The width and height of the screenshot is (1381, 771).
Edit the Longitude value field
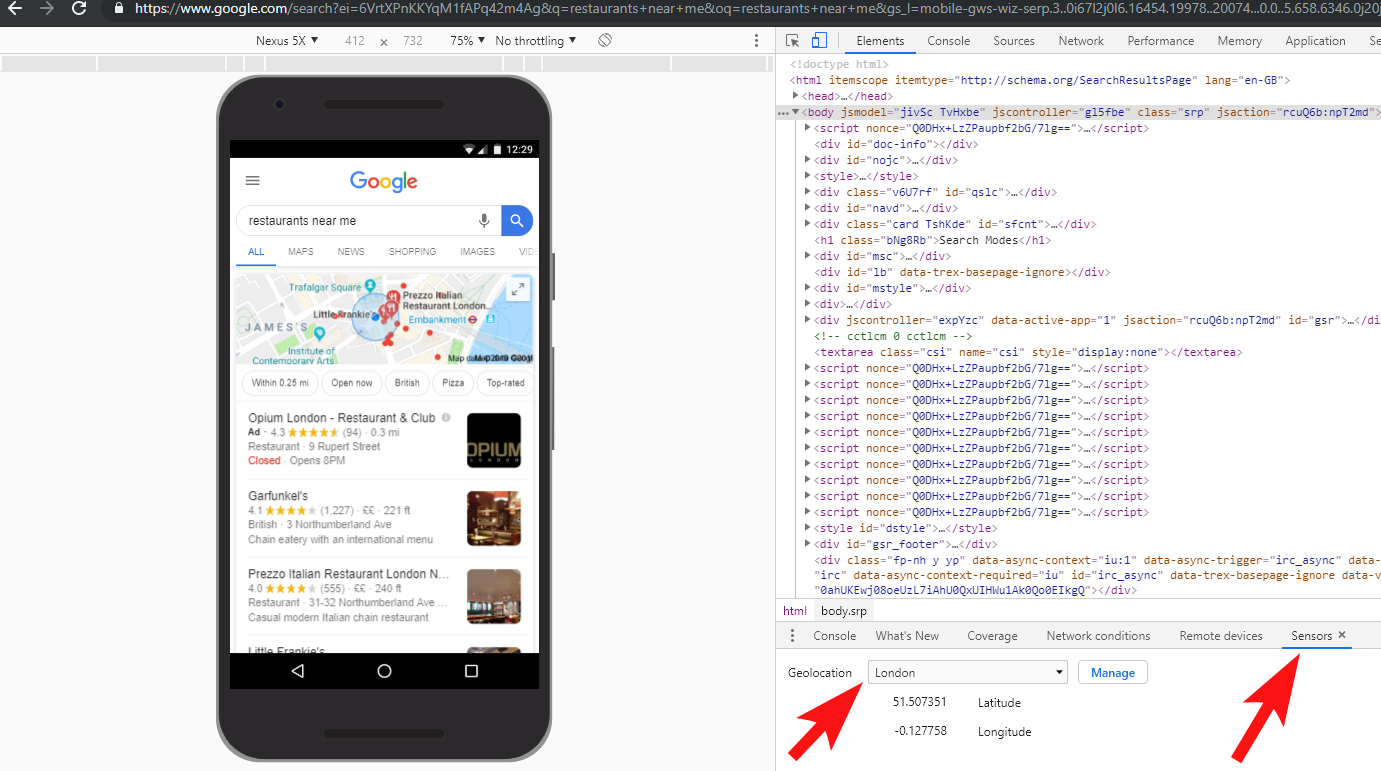pyautogui.click(x=920, y=732)
